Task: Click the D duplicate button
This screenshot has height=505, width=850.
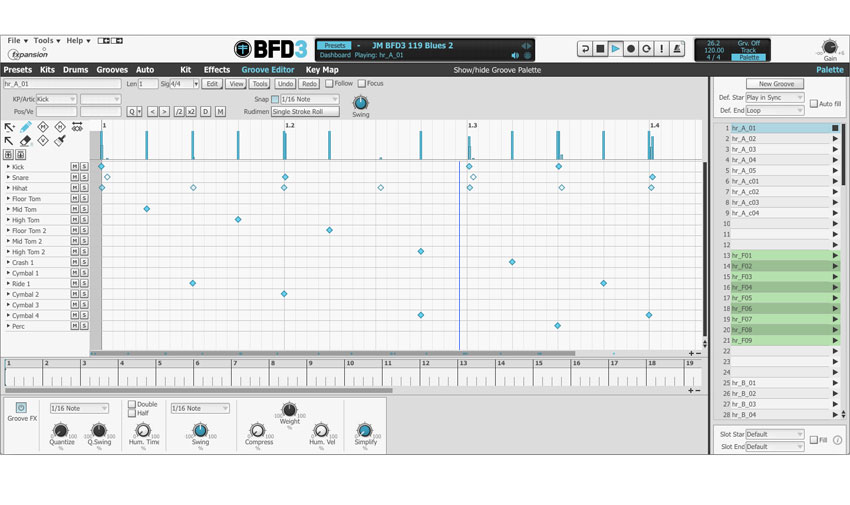Action: pyautogui.click(x=205, y=112)
